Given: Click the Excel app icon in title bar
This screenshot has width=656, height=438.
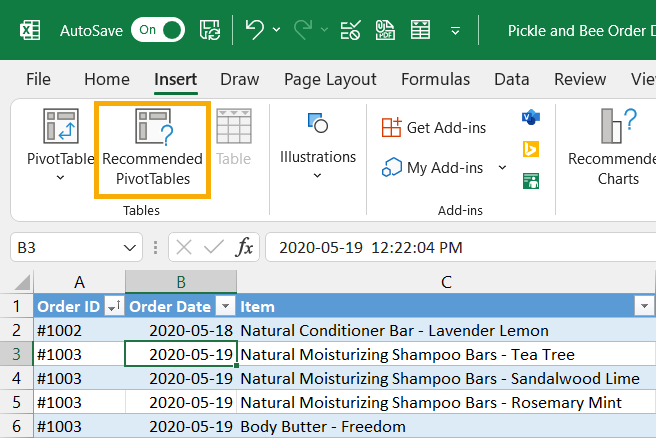Looking at the screenshot, I should coord(30,30).
